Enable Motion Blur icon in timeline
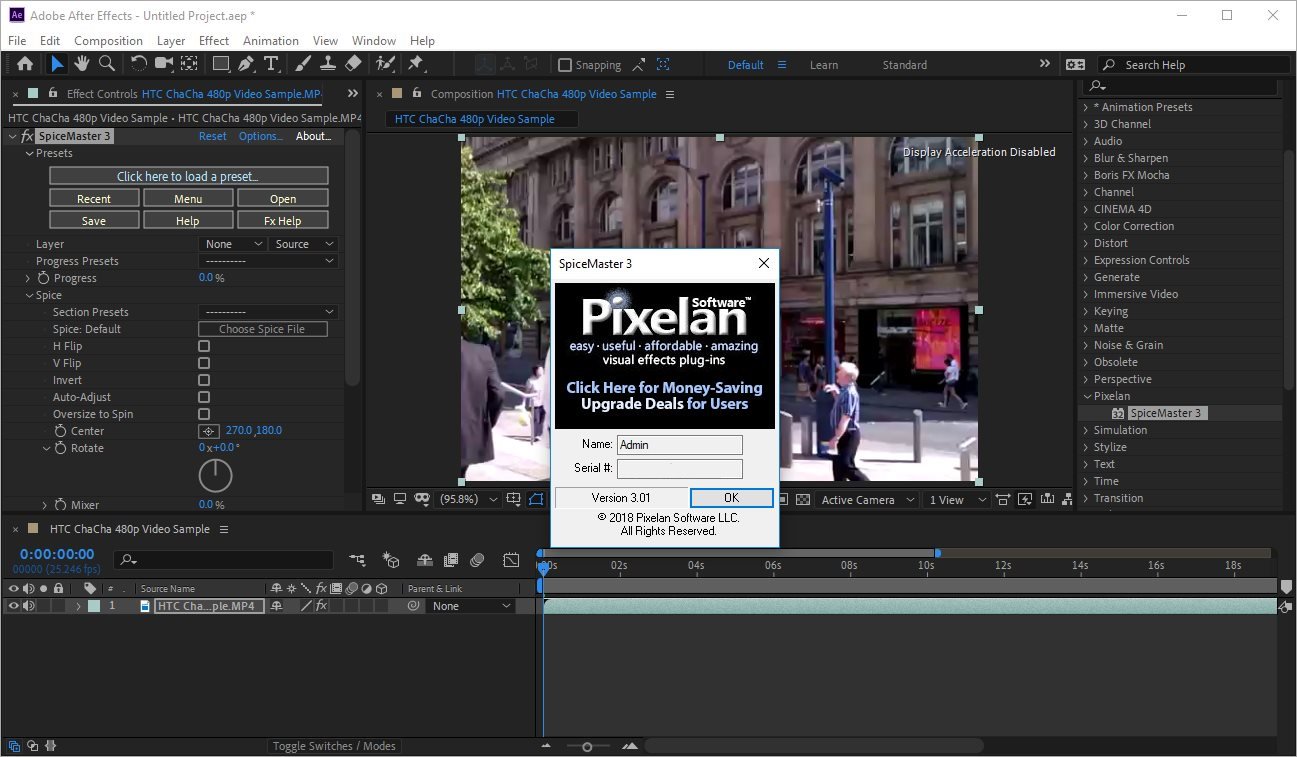 [x=477, y=560]
